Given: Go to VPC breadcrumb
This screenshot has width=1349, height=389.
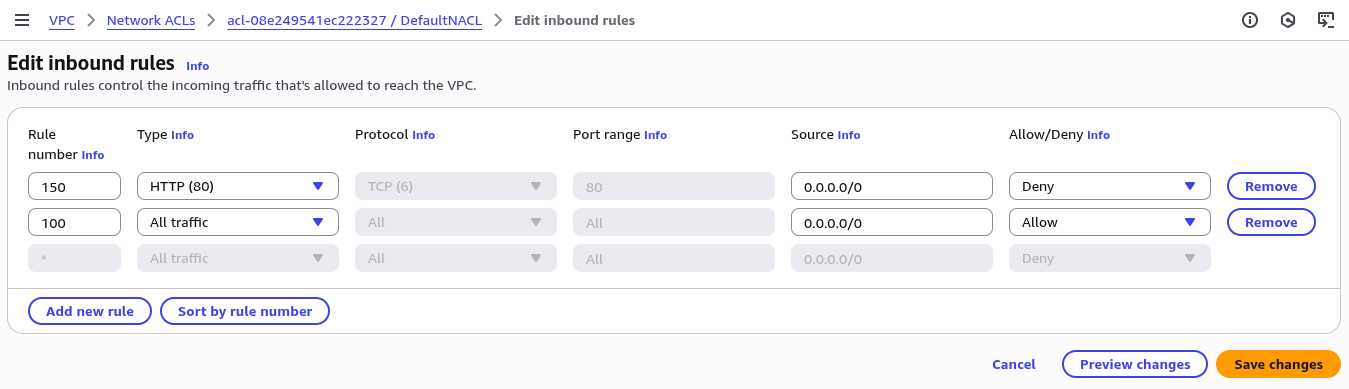Looking at the screenshot, I should click(x=61, y=20).
